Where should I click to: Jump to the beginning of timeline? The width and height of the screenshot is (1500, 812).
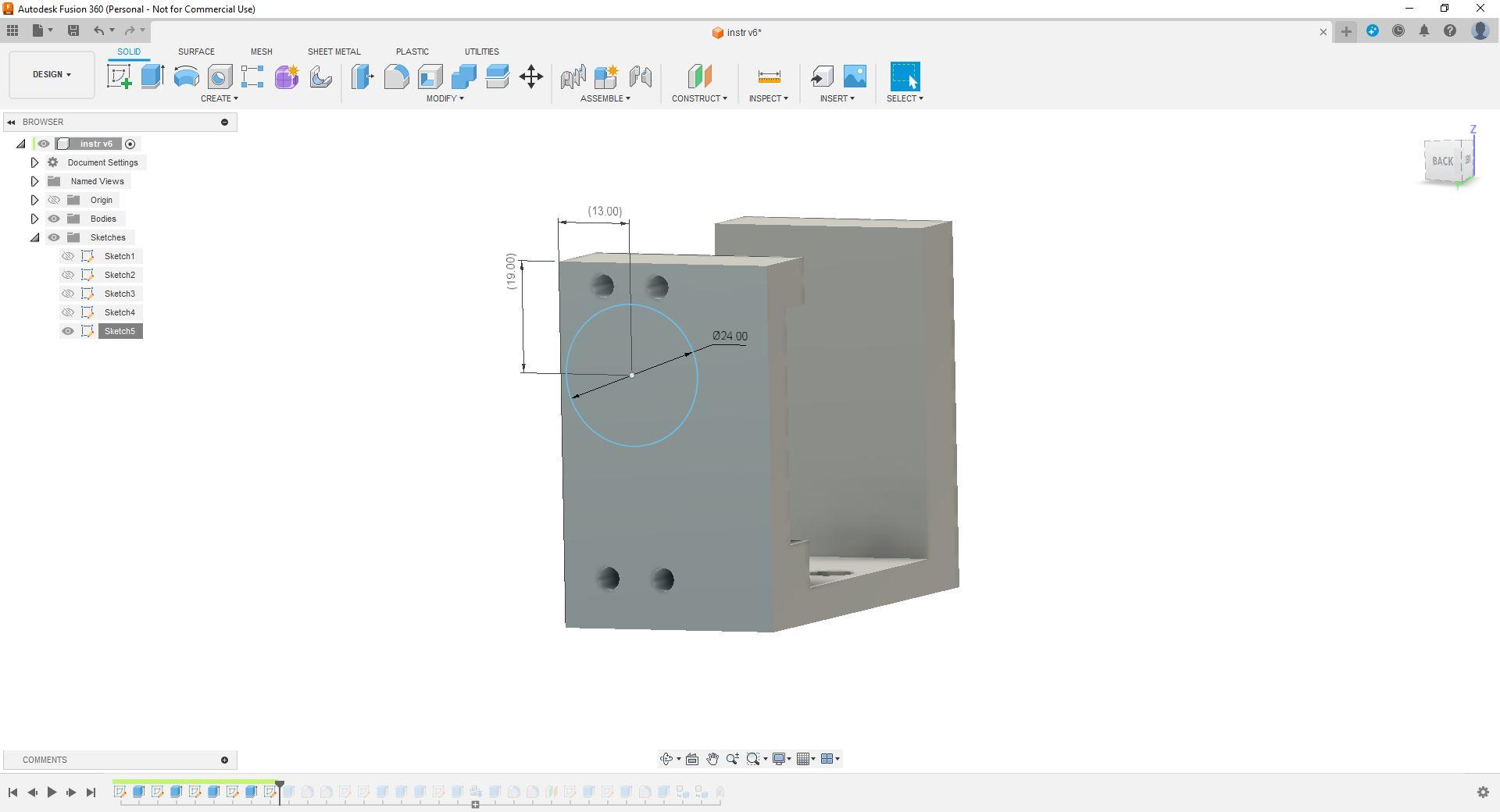12,792
